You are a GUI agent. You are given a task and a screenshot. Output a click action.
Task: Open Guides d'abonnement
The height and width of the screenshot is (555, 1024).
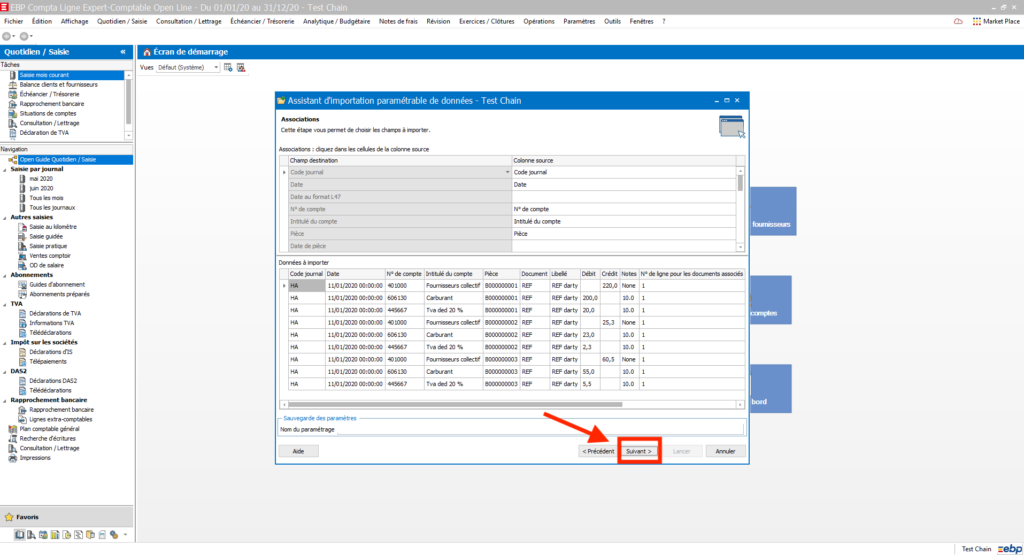coord(57,285)
